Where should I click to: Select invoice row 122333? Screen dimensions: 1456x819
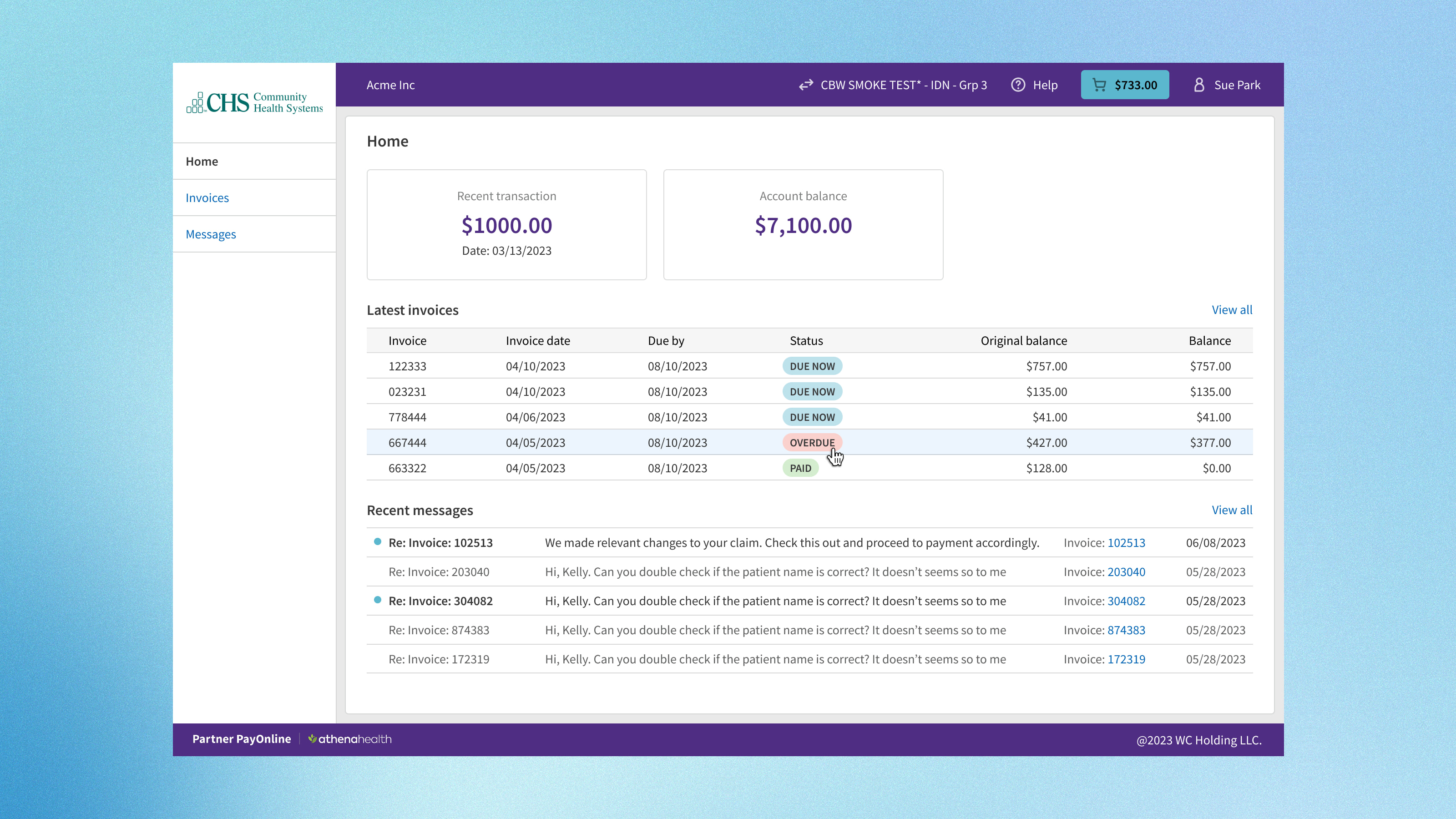click(407, 366)
